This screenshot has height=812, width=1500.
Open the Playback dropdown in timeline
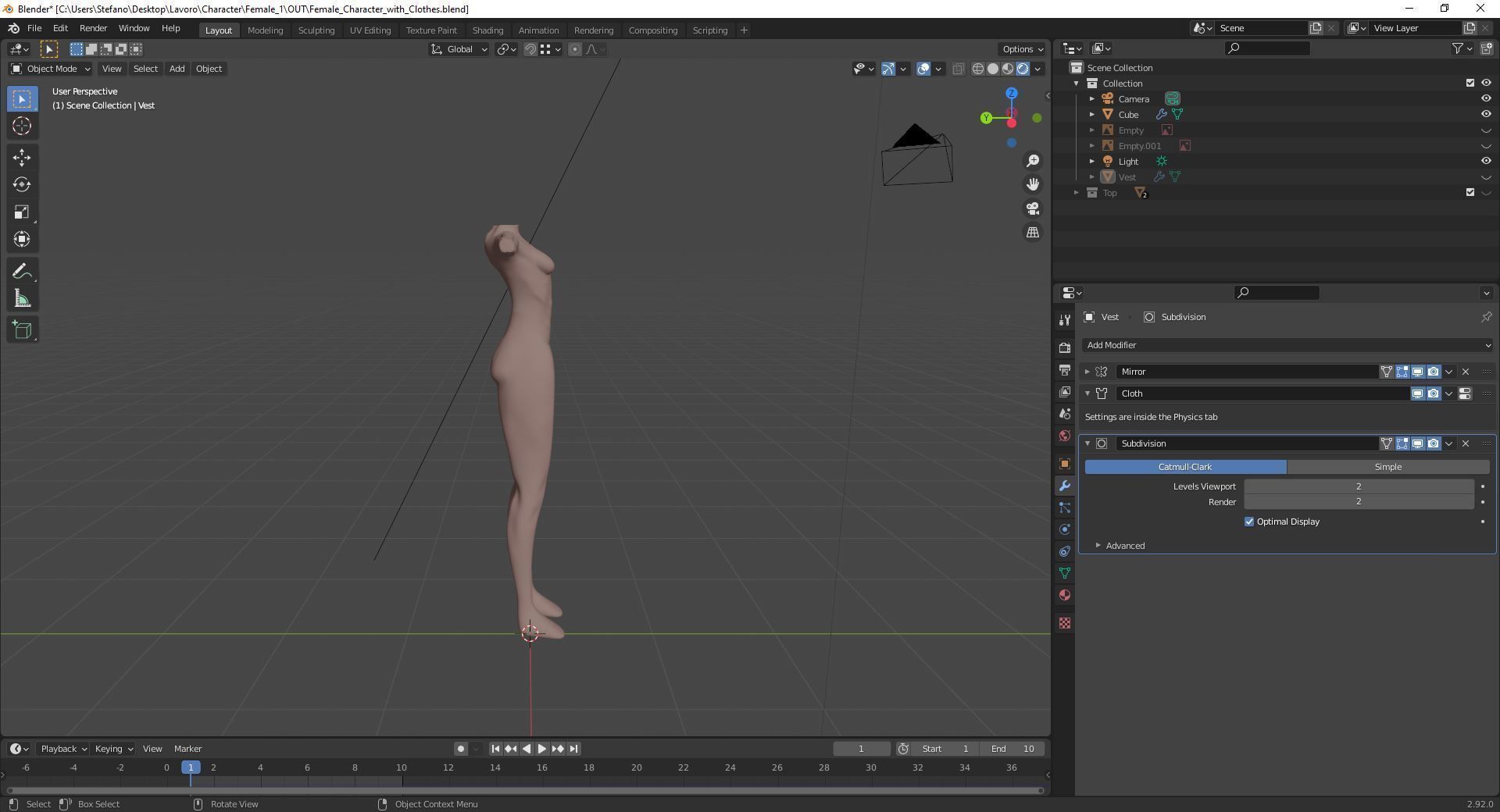click(x=63, y=749)
